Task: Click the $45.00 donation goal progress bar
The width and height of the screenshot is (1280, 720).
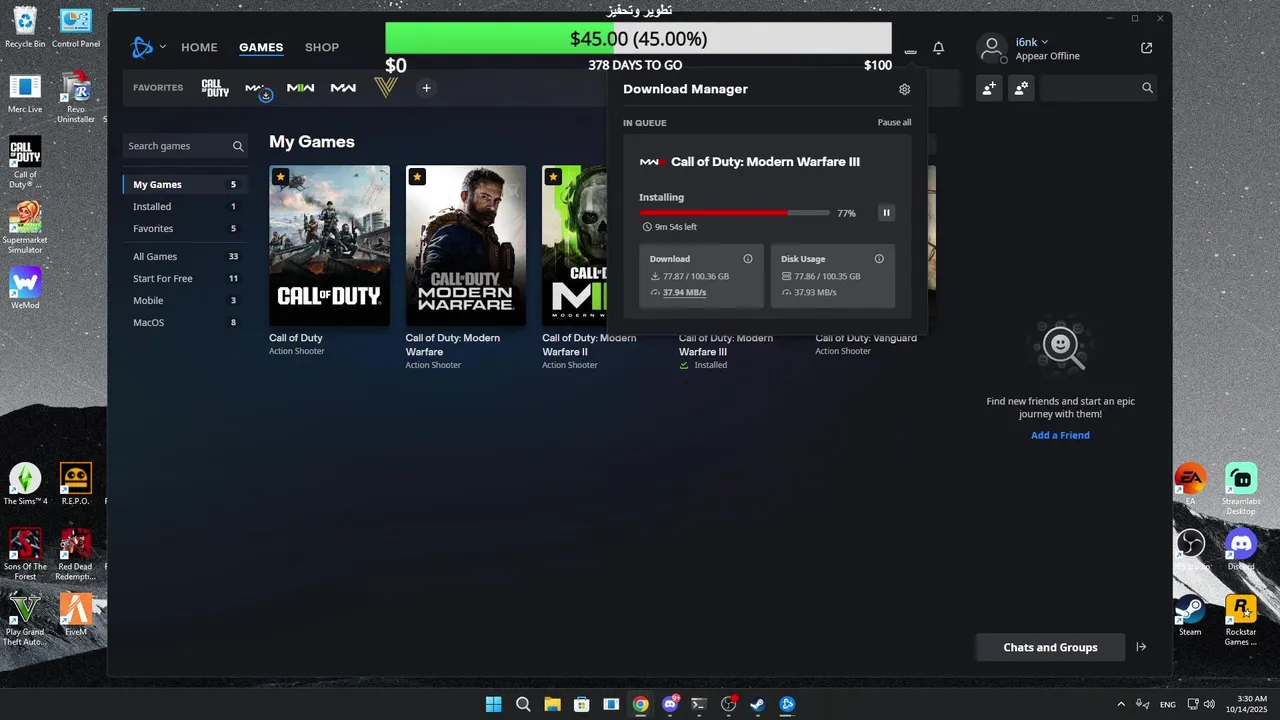Action: click(638, 38)
